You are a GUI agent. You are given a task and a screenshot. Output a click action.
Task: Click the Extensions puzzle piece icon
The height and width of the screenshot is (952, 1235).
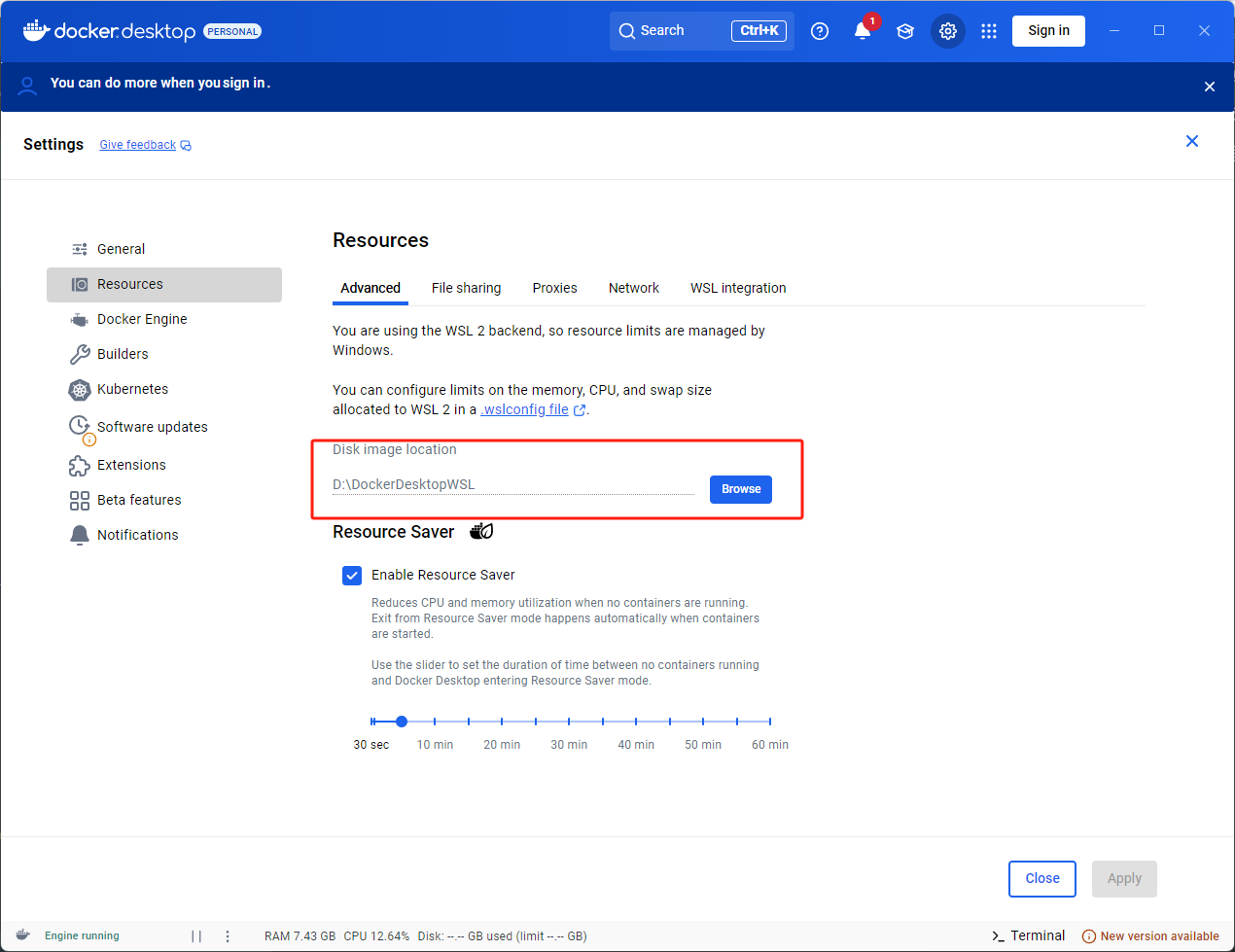(80, 466)
